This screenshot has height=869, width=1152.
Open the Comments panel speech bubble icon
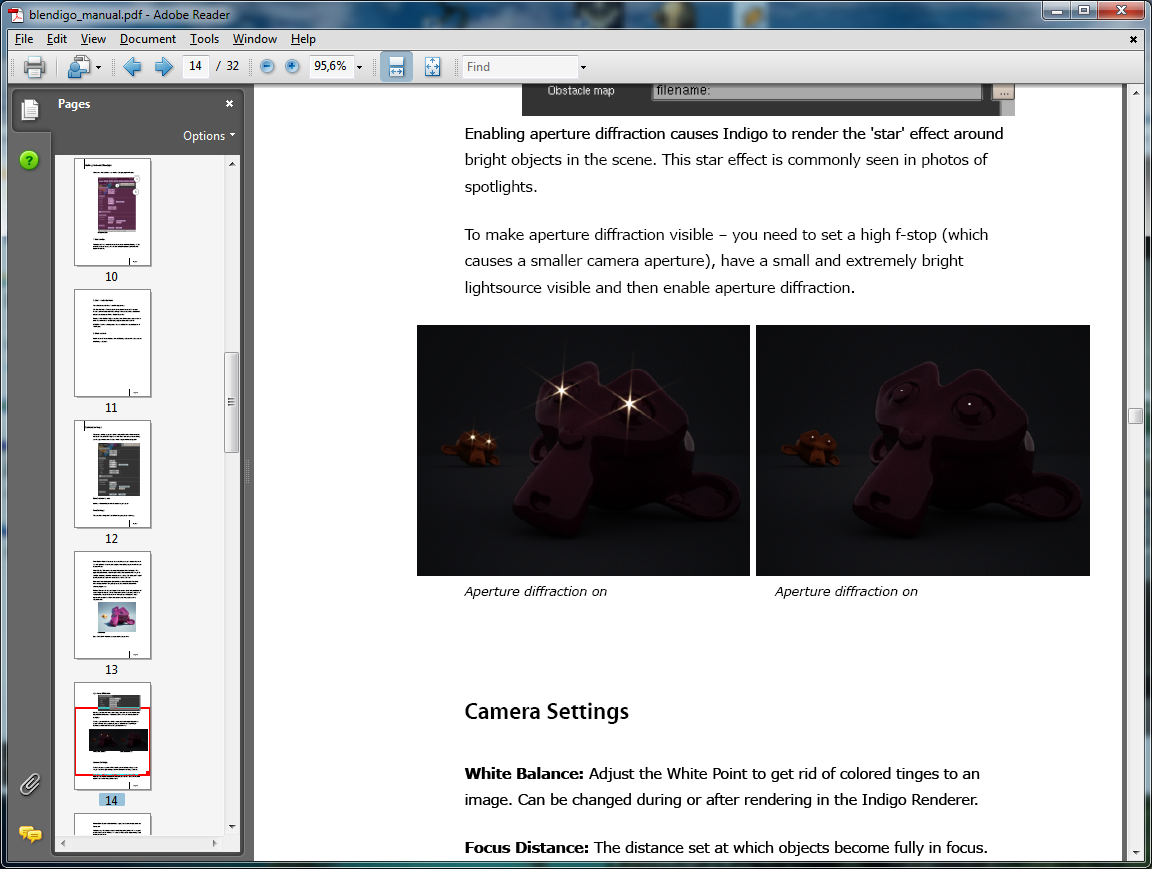(x=30, y=834)
